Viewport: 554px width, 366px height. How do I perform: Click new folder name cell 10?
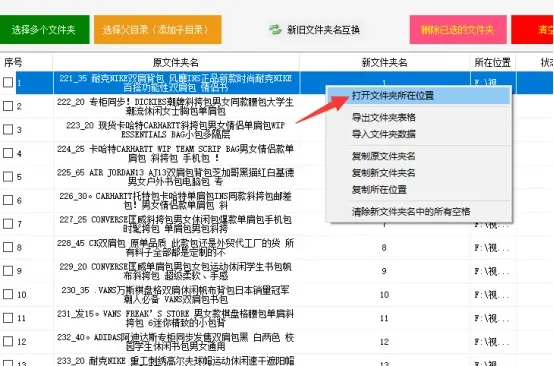[x=384, y=295]
